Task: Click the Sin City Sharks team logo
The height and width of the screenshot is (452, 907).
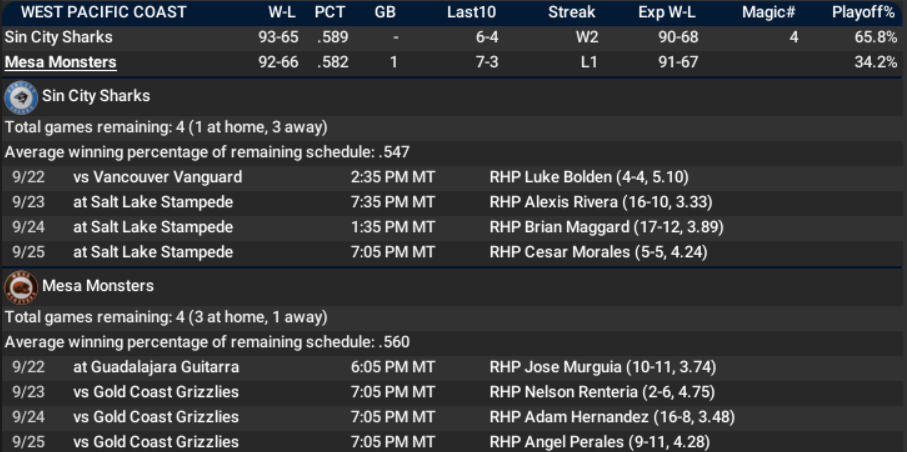Action: (x=21, y=97)
